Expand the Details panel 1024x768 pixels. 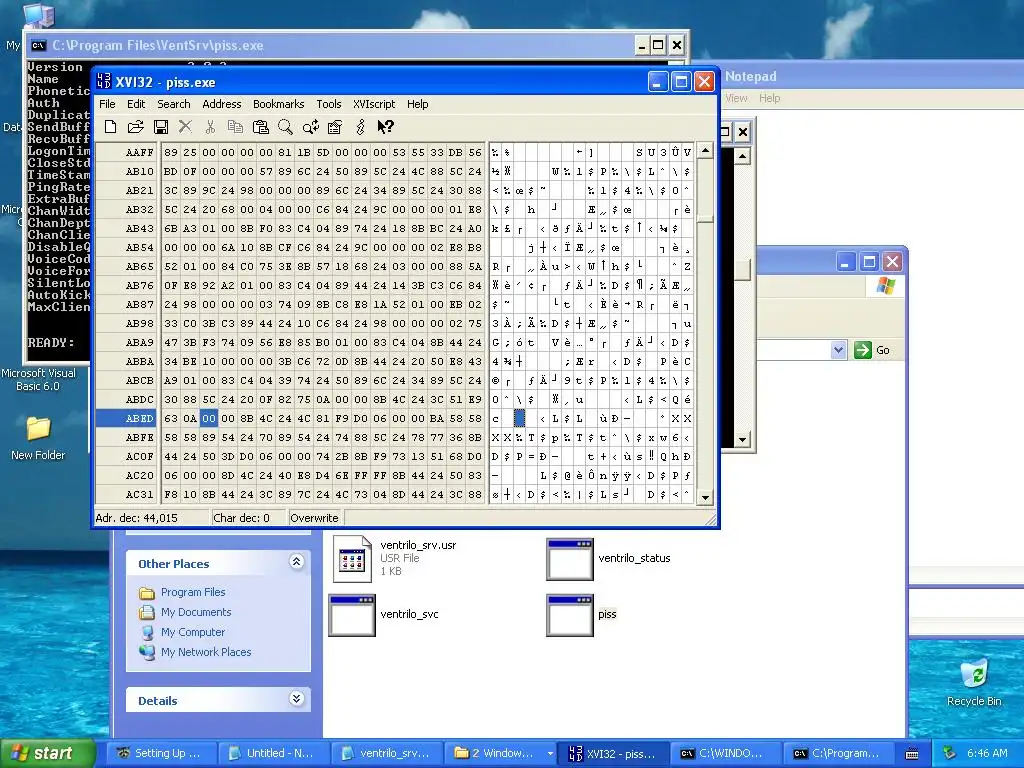point(296,699)
